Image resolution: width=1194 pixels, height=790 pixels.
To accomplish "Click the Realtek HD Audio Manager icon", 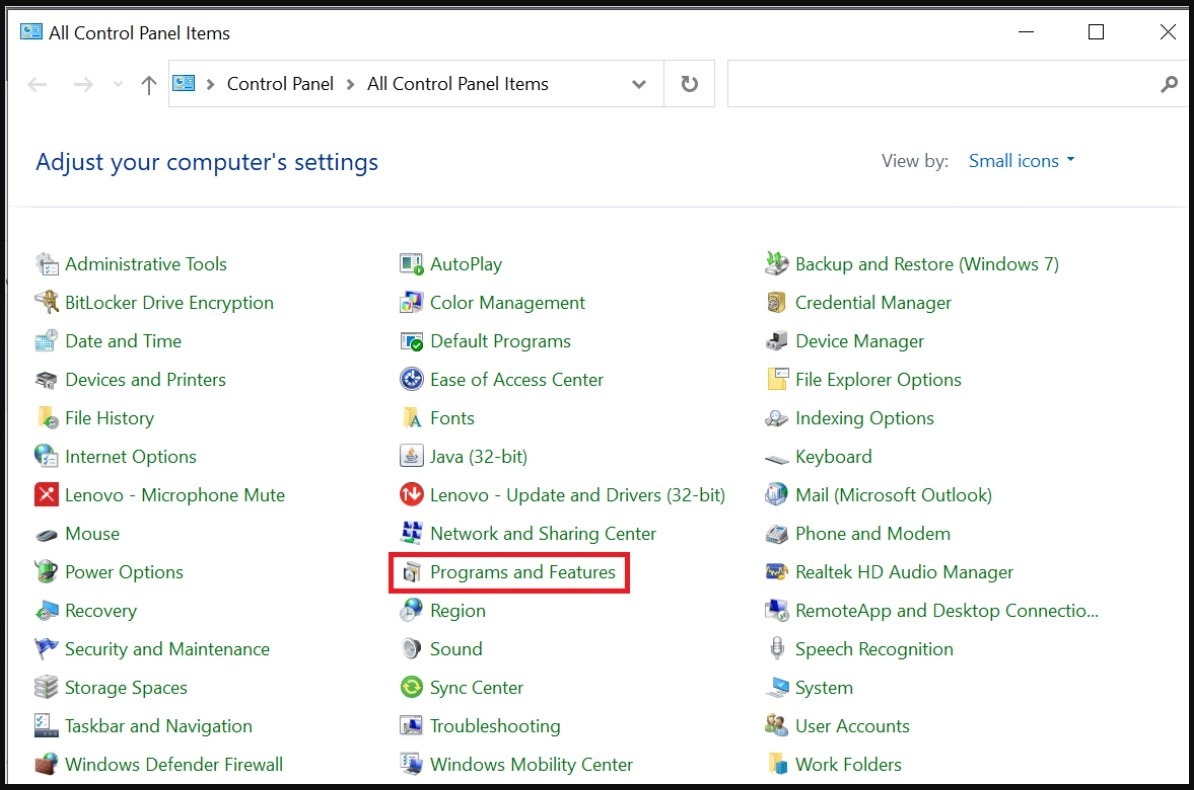I will [x=777, y=572].
